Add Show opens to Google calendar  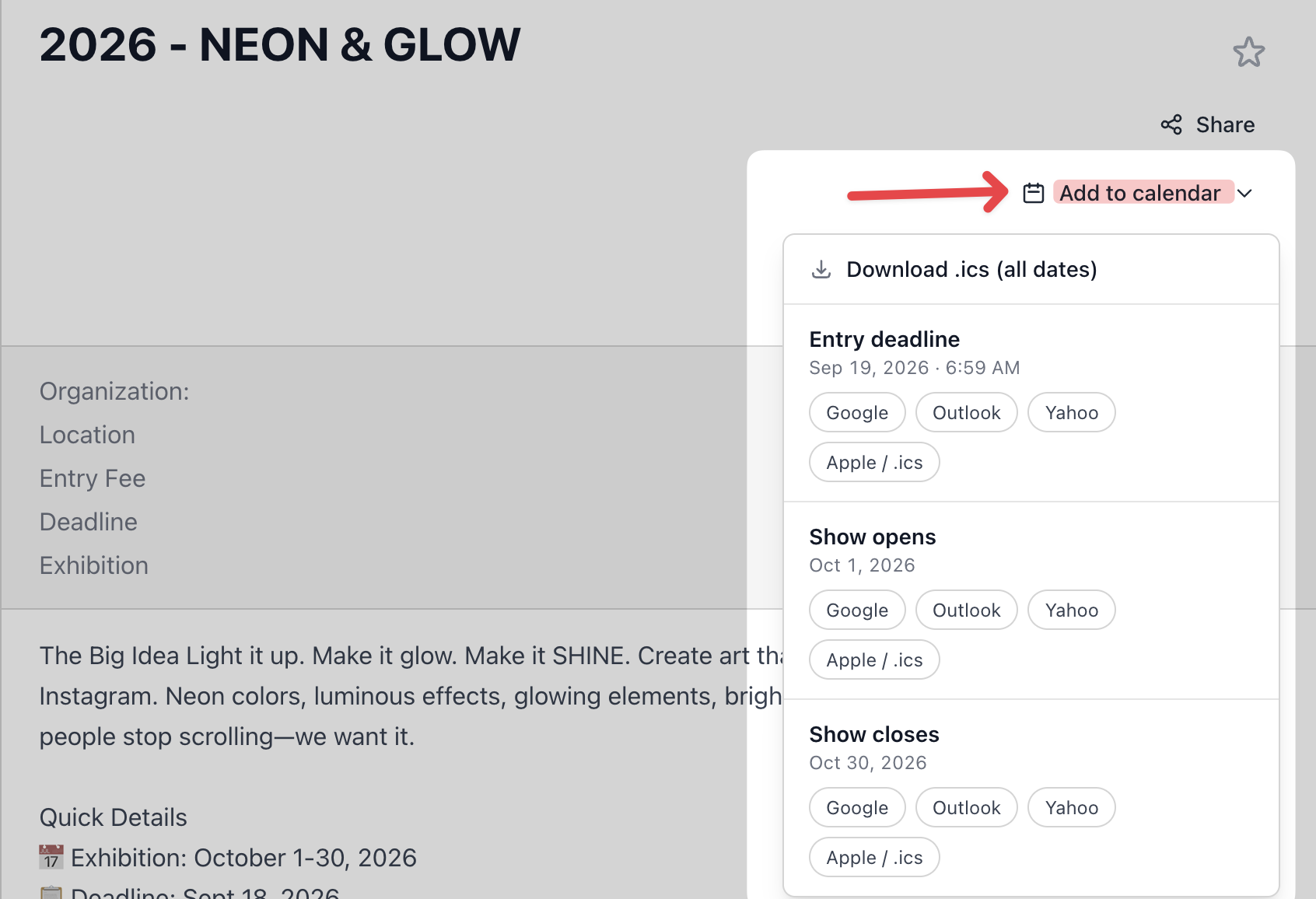[x=857, y=610]
